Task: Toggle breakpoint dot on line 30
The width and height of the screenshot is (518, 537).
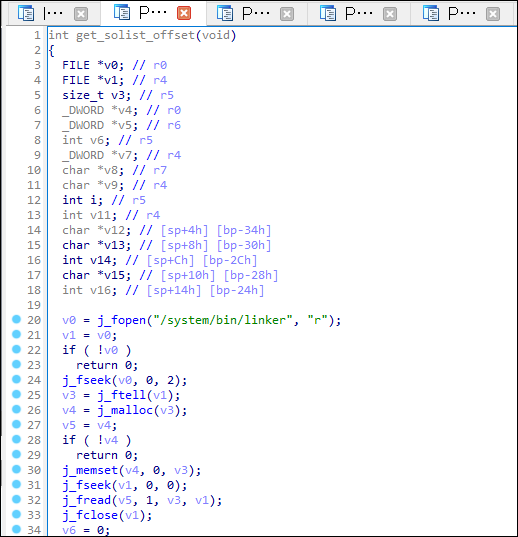Action: (x=16, y=469)
